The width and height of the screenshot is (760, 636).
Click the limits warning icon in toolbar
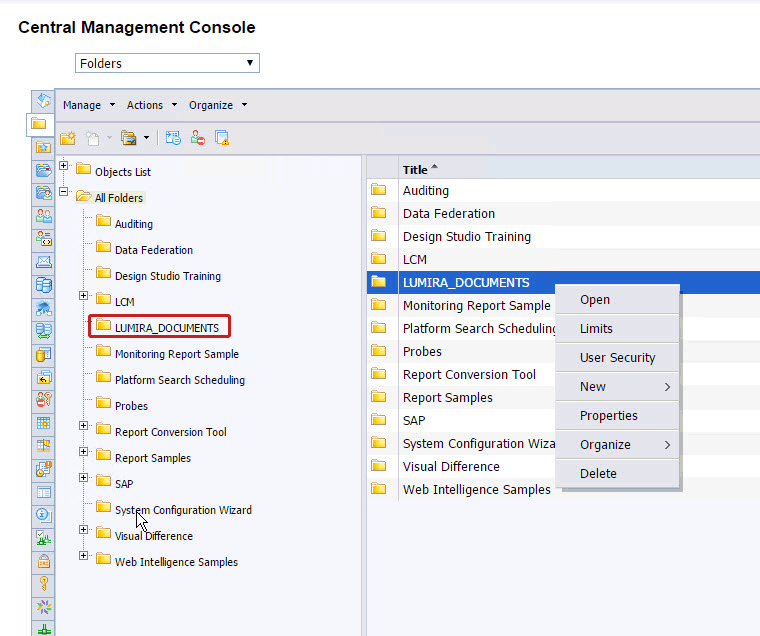coord(222,138)
